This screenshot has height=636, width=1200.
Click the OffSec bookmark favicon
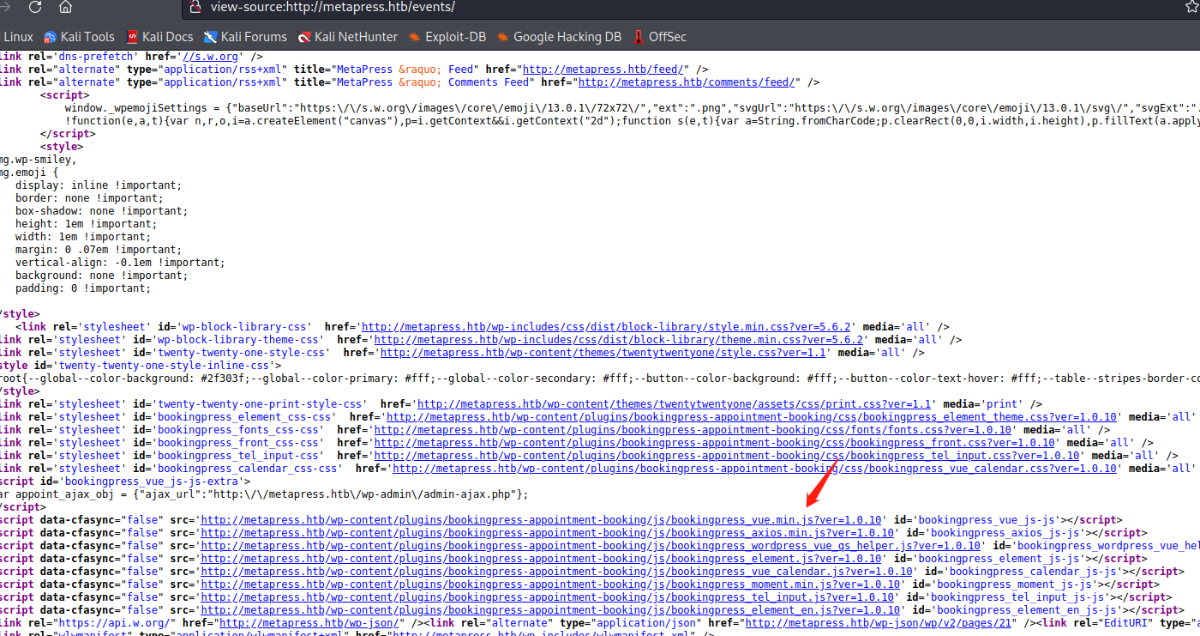638,37
